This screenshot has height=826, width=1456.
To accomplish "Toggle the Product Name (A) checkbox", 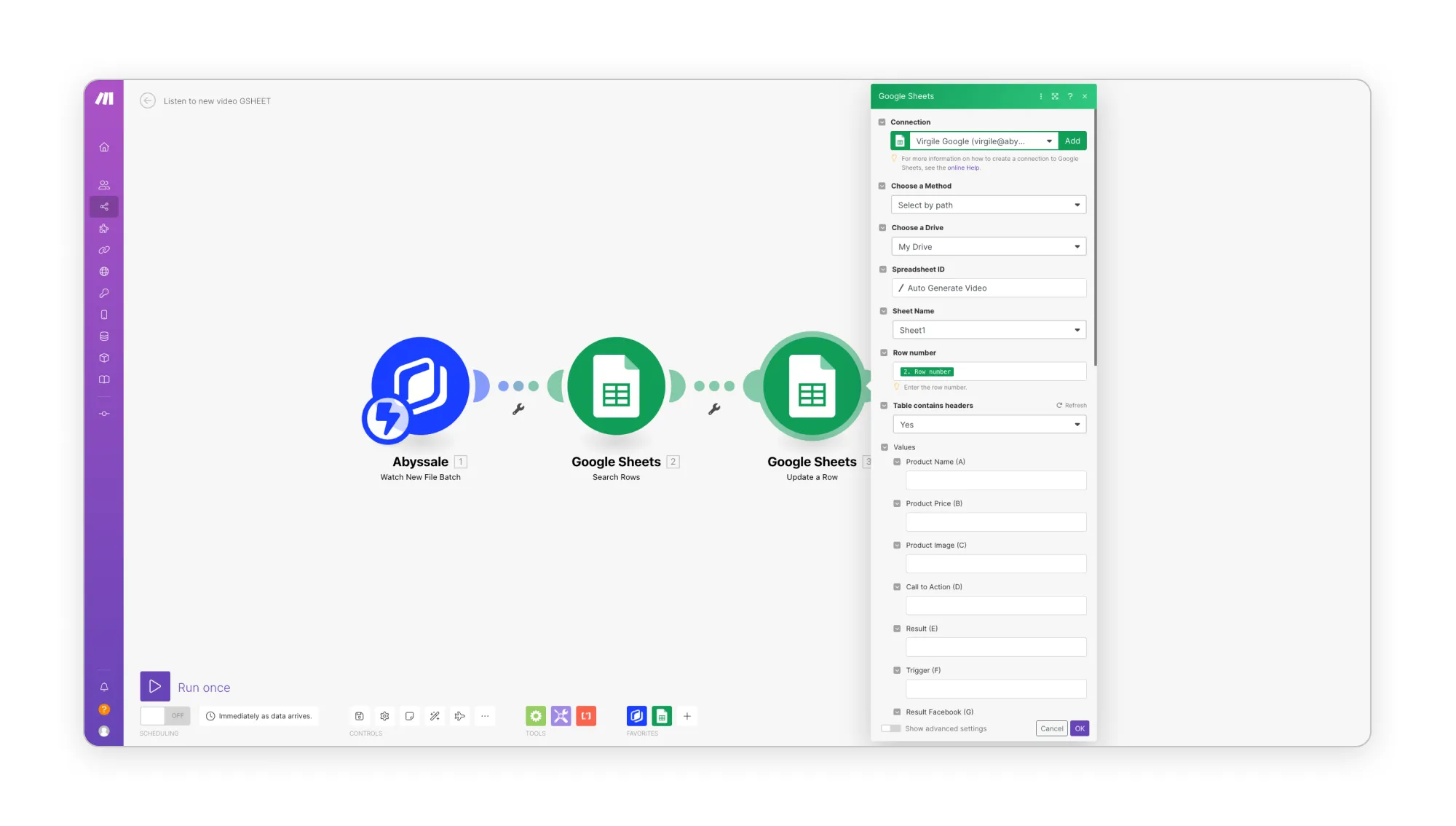I will [897, 462].
